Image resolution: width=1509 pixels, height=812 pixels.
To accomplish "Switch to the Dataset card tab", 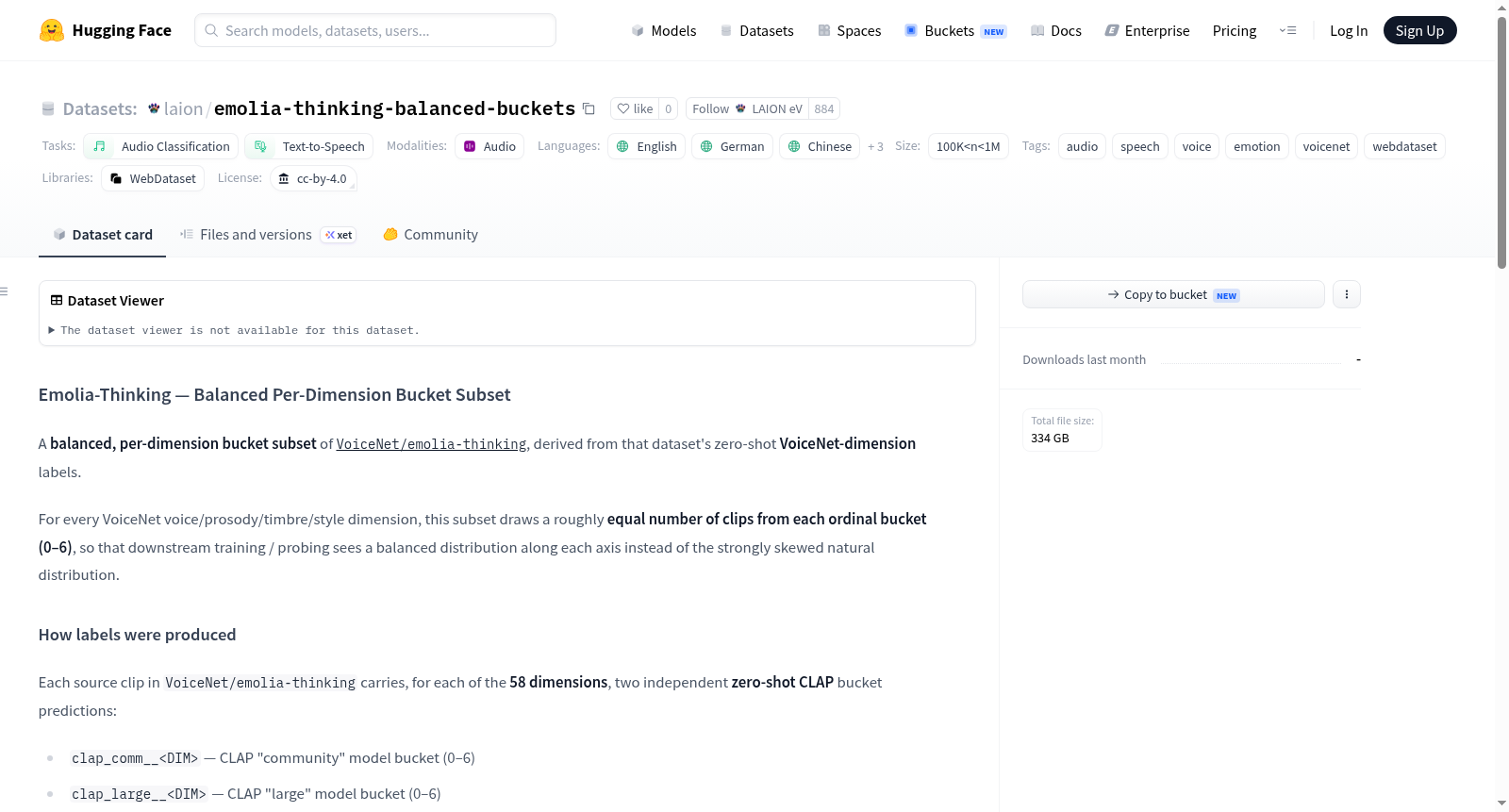I will pos(103,235).
